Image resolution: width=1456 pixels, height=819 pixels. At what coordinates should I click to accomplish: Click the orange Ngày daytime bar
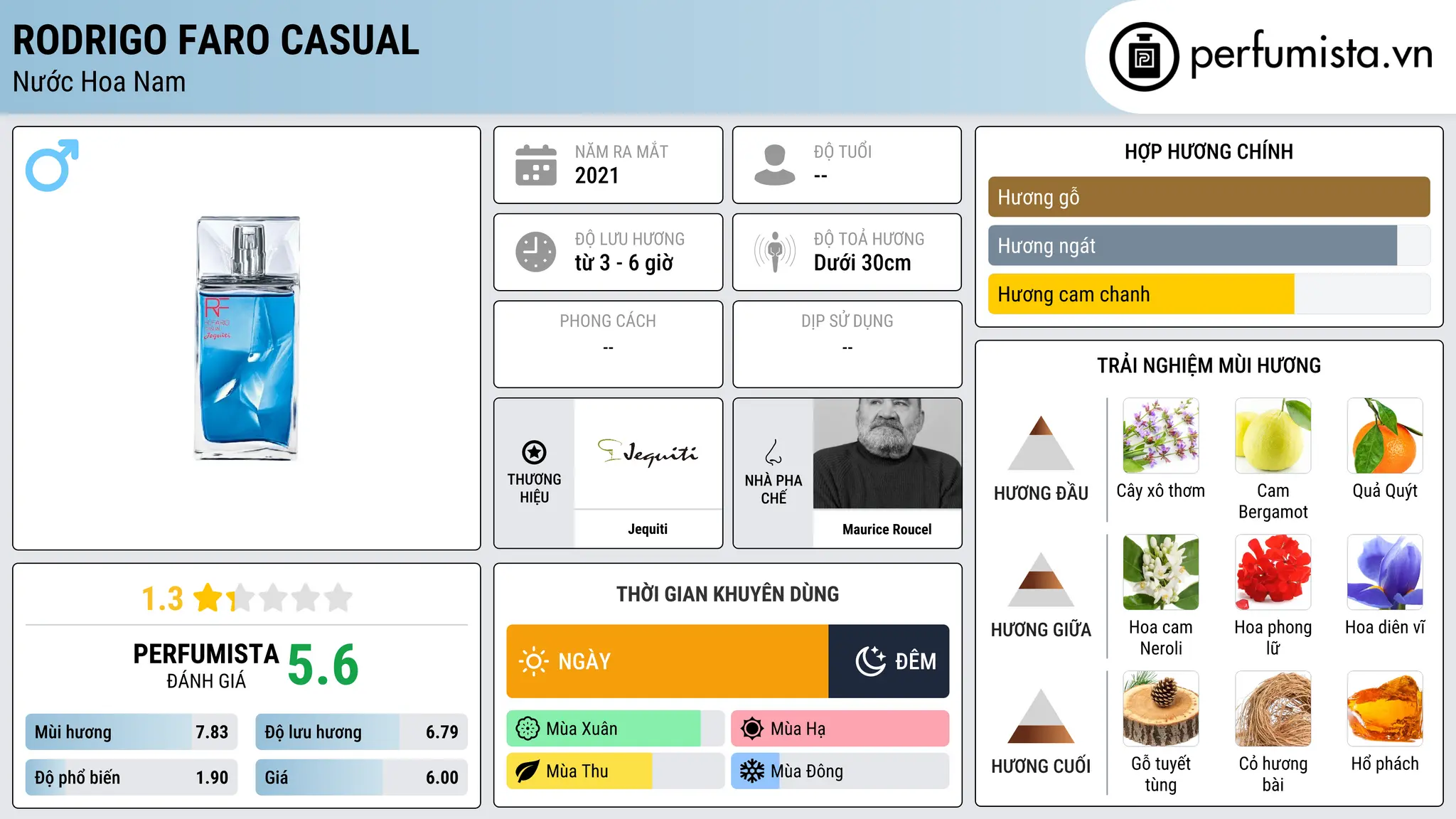click(x=668, y=661)
